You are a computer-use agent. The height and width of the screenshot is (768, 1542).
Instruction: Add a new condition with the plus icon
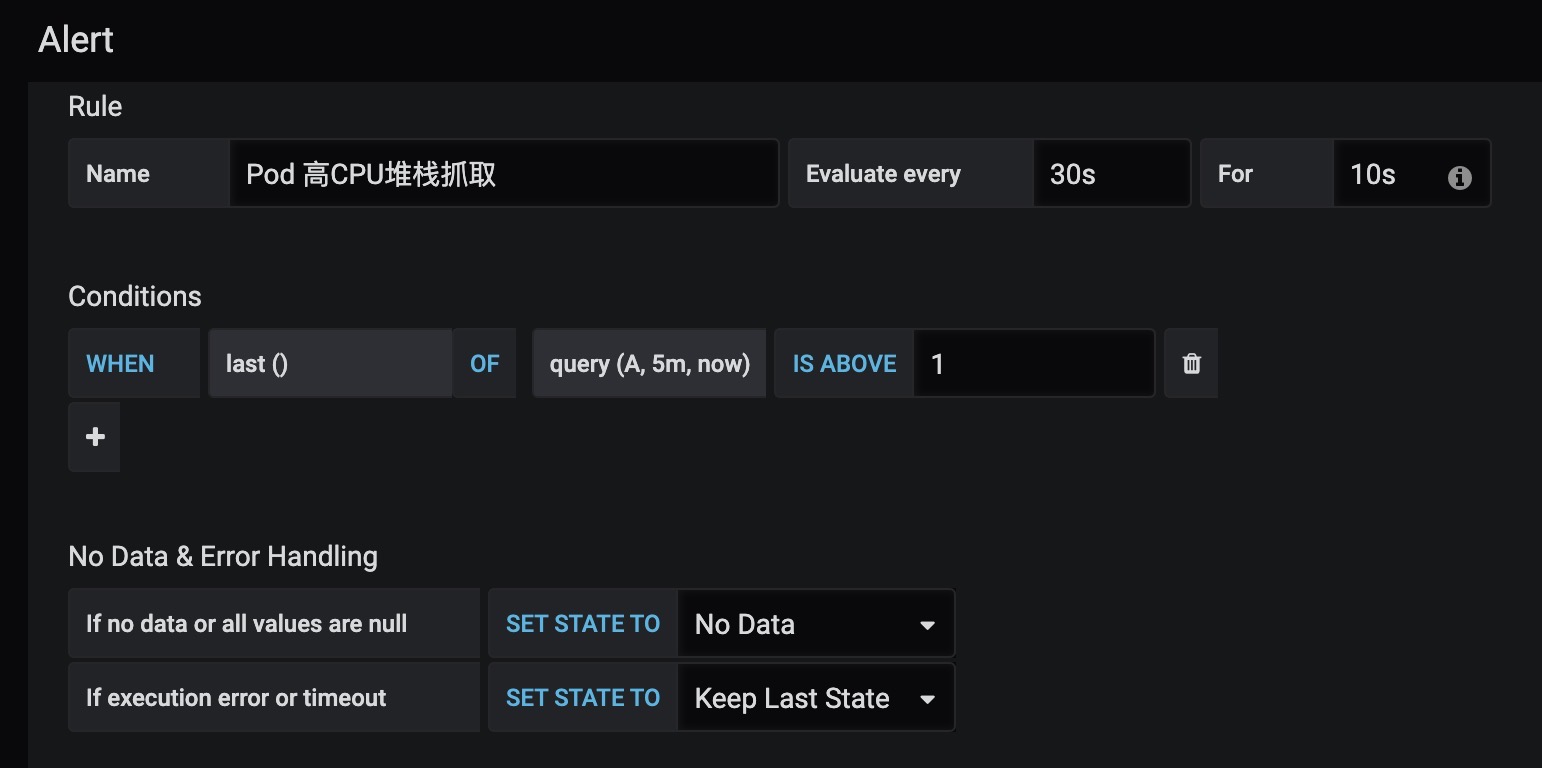(x=95, y=437)
